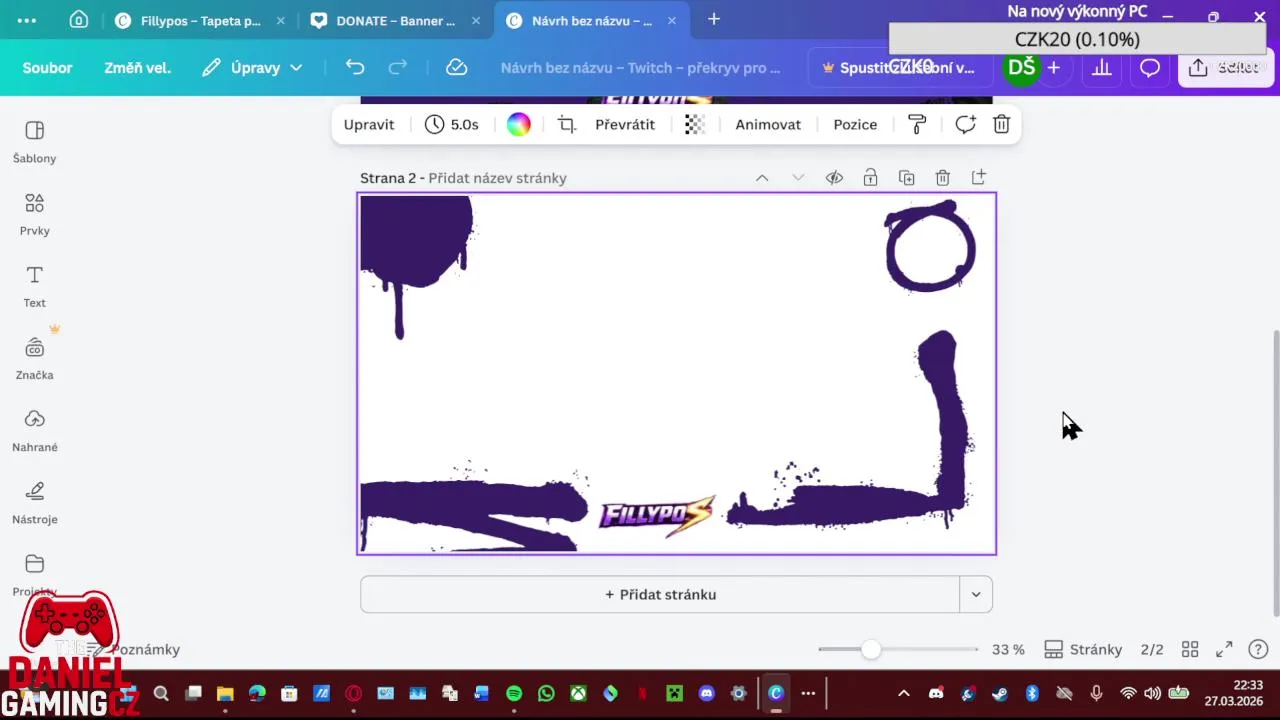Click the crop icon in toolbar
1280x720 pixels.
567,124
